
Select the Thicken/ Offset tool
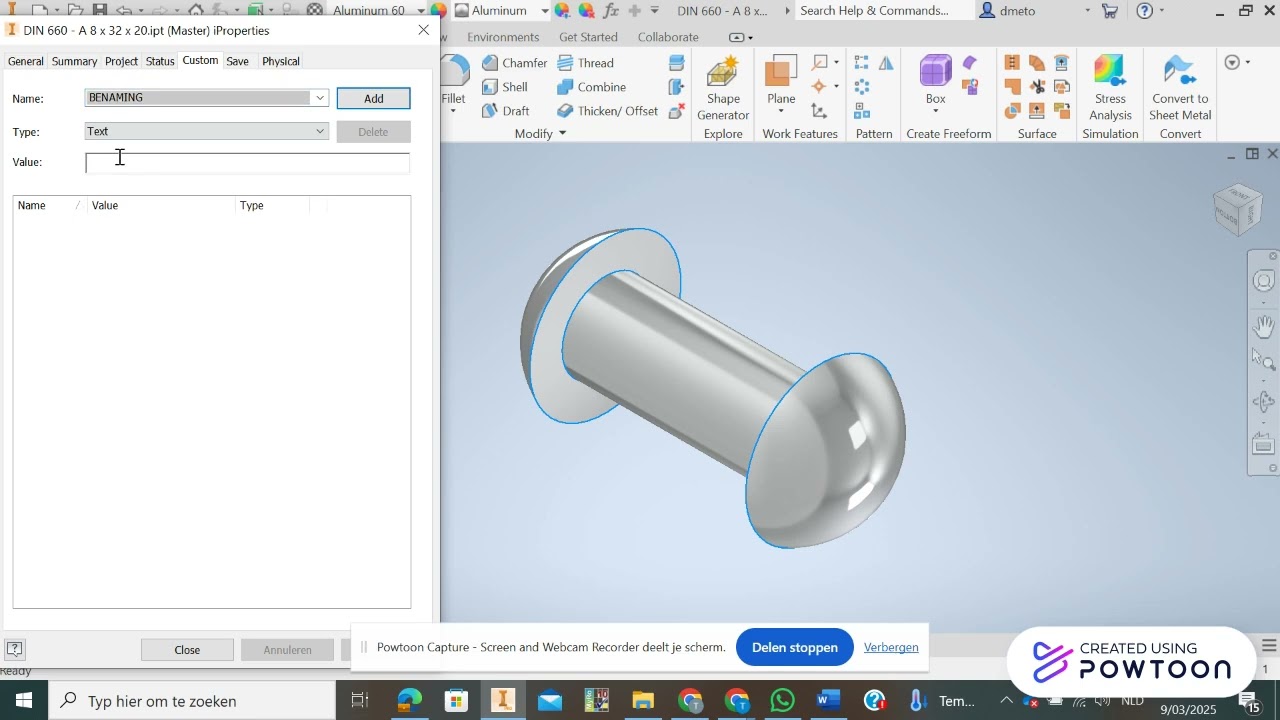(x=607, y=111)
